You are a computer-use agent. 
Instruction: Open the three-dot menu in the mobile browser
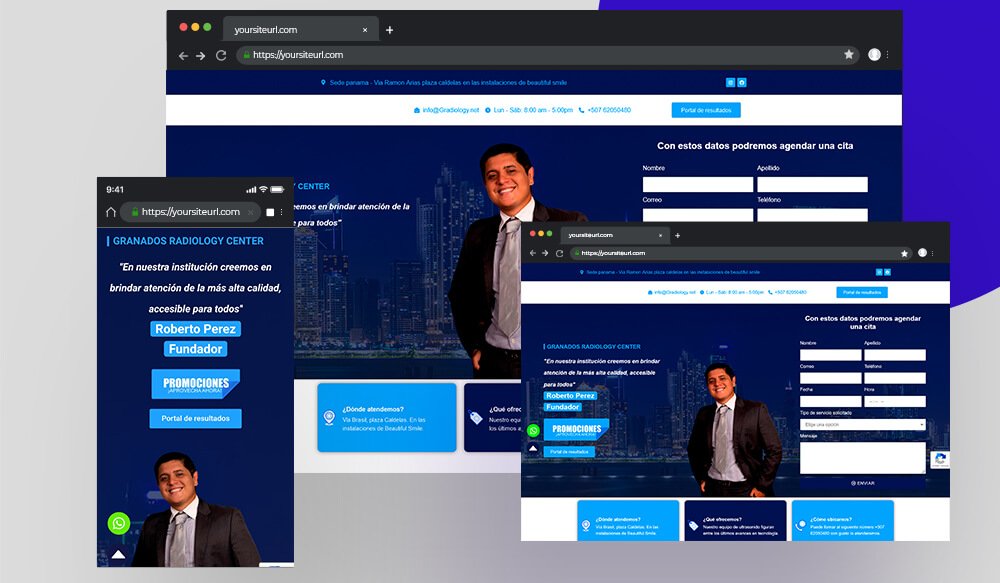pos(282,212)
